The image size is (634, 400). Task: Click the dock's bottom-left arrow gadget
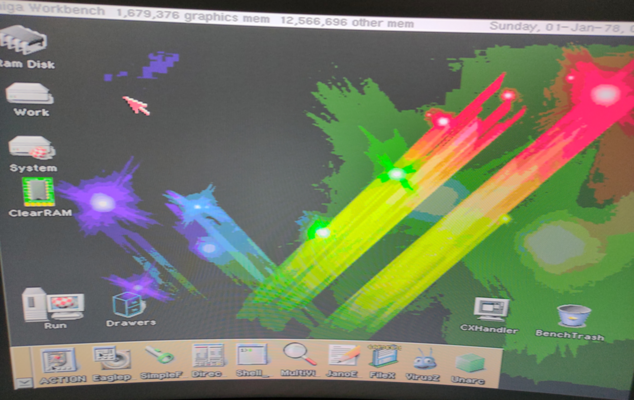[24, 382]
